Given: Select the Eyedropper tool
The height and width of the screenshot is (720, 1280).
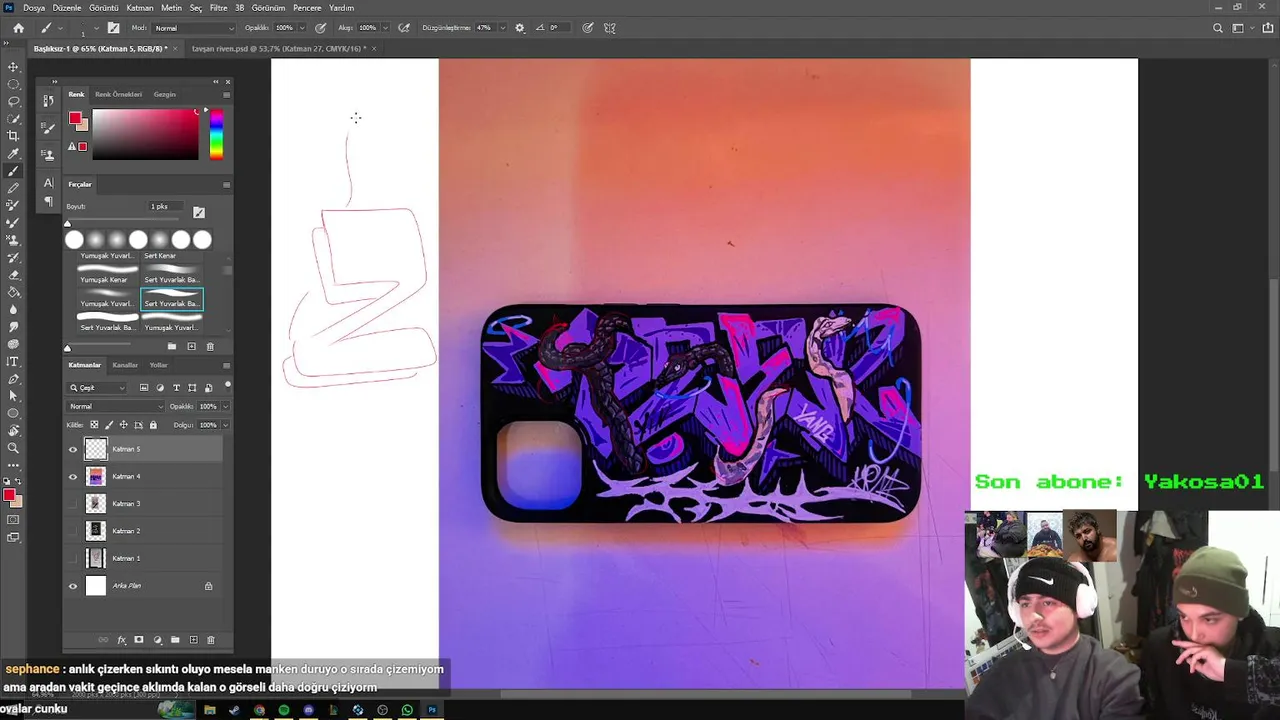Looking at the screenshot, I should (x=13, y=153).
